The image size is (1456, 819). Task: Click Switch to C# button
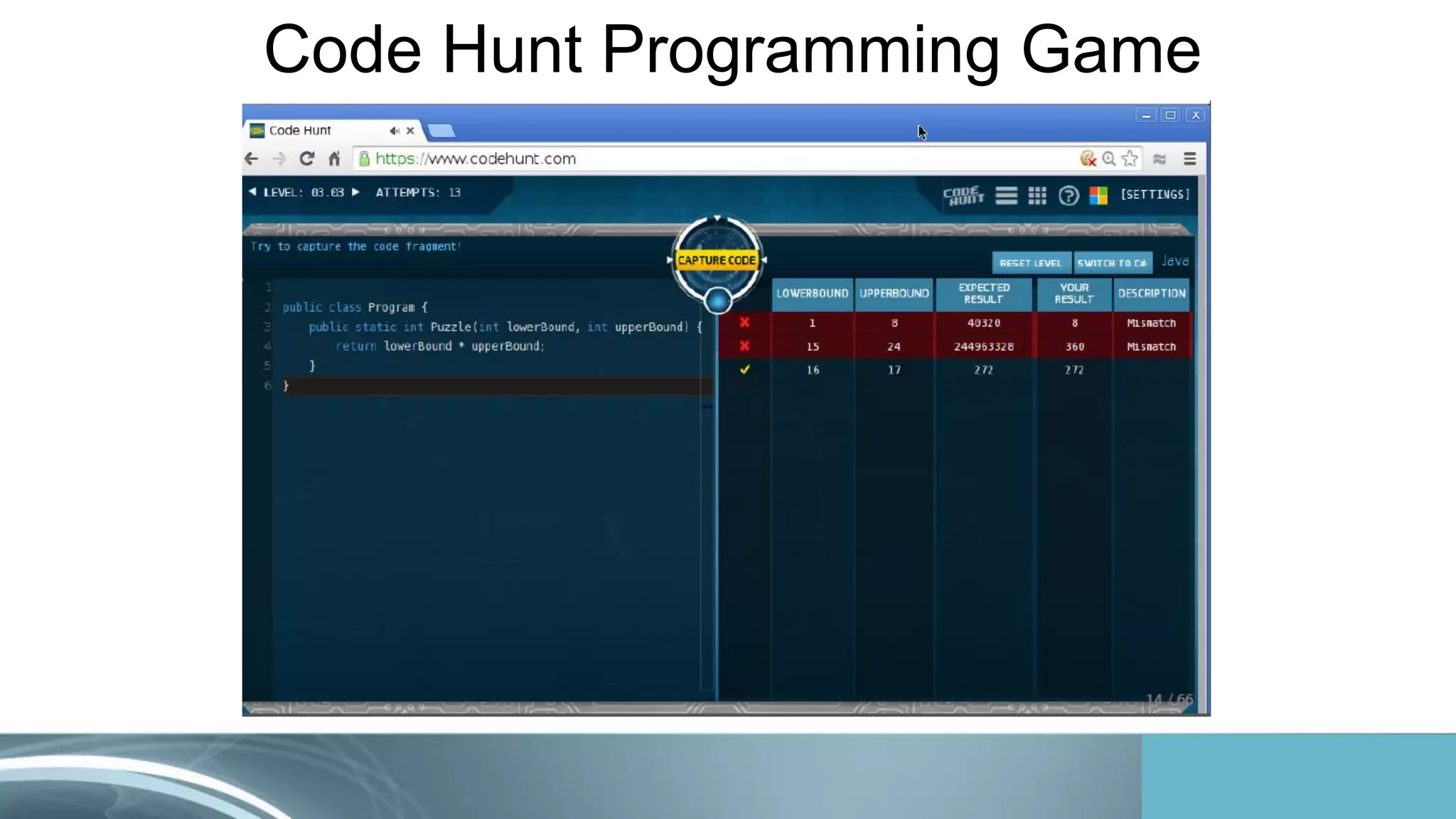coord(1113,263)
